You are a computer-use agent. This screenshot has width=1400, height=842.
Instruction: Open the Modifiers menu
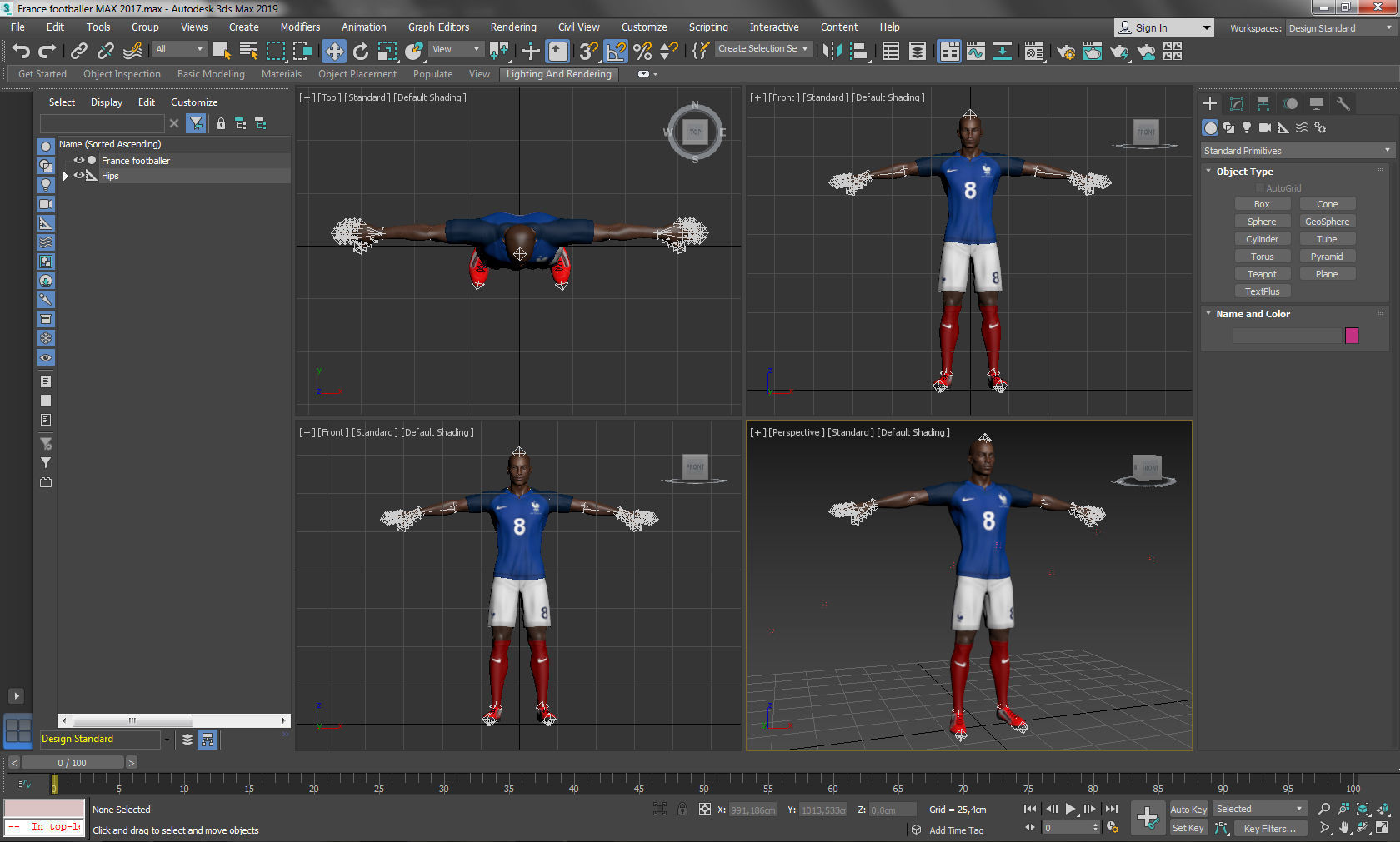coord(300,27)
